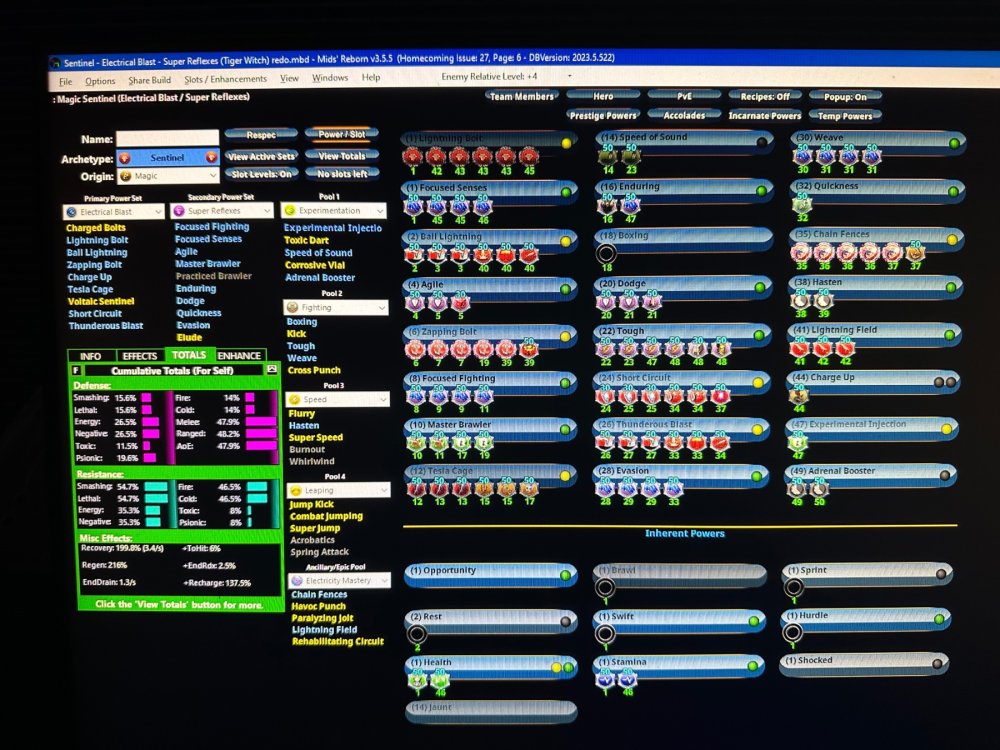Screen dimensions: 1000x750
Task: Click the empty enhancement slot under Boxing
Action: point(606,254)
